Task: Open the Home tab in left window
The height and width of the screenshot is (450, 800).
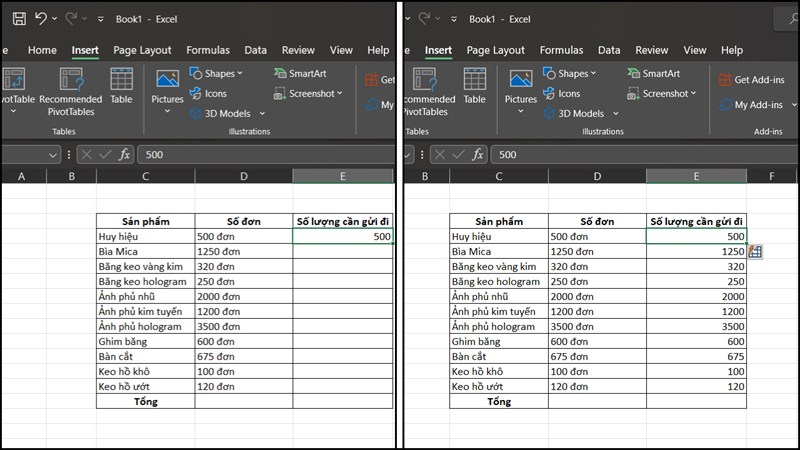Action: (42, 50)
